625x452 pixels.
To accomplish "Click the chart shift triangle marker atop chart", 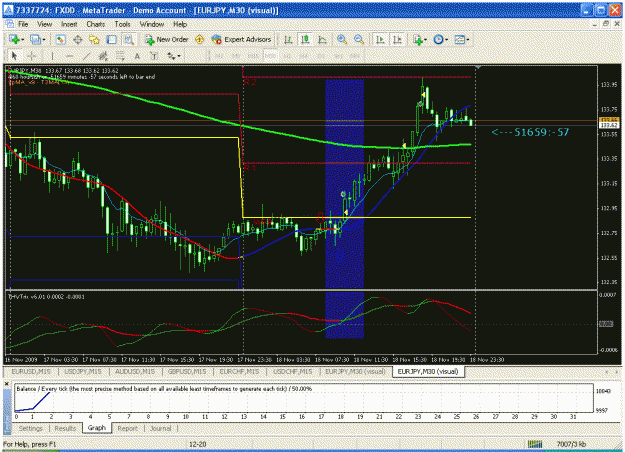I will (x=478, y=67).
